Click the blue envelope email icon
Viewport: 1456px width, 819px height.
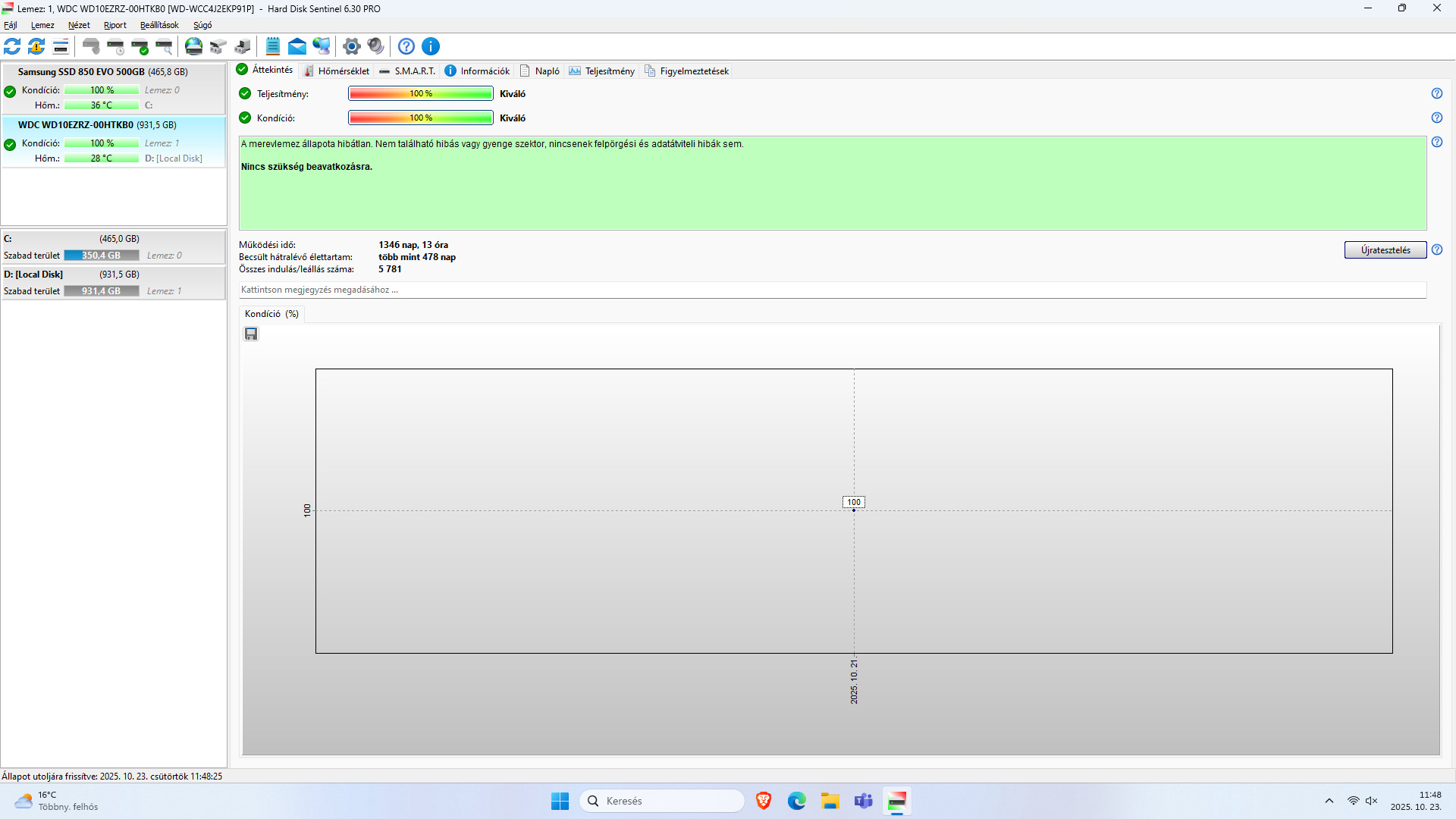click(297, 46)
